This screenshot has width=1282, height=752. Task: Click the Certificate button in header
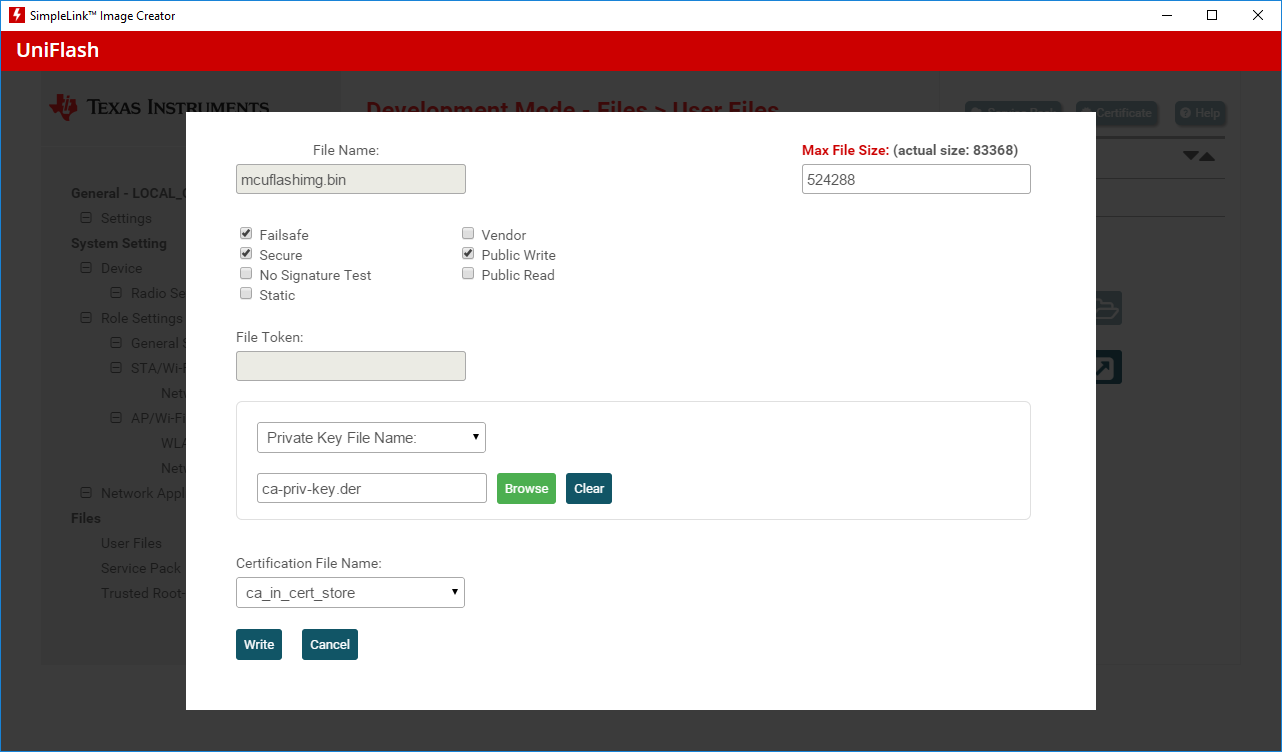click(x=1117, y=113)
